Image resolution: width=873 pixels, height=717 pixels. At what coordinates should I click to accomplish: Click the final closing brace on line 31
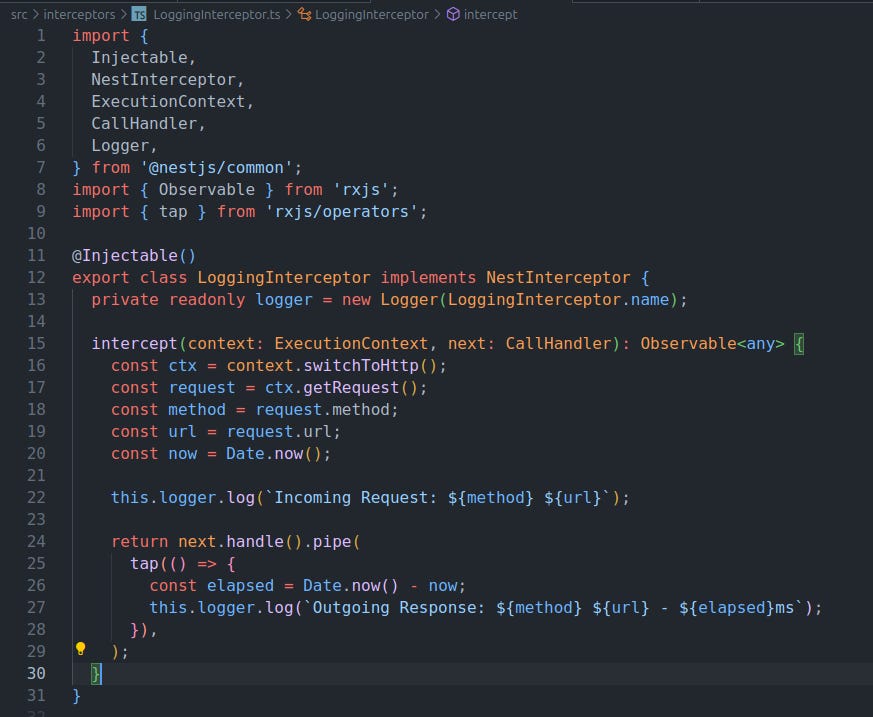pyautogui.click(x=77, y=696)
